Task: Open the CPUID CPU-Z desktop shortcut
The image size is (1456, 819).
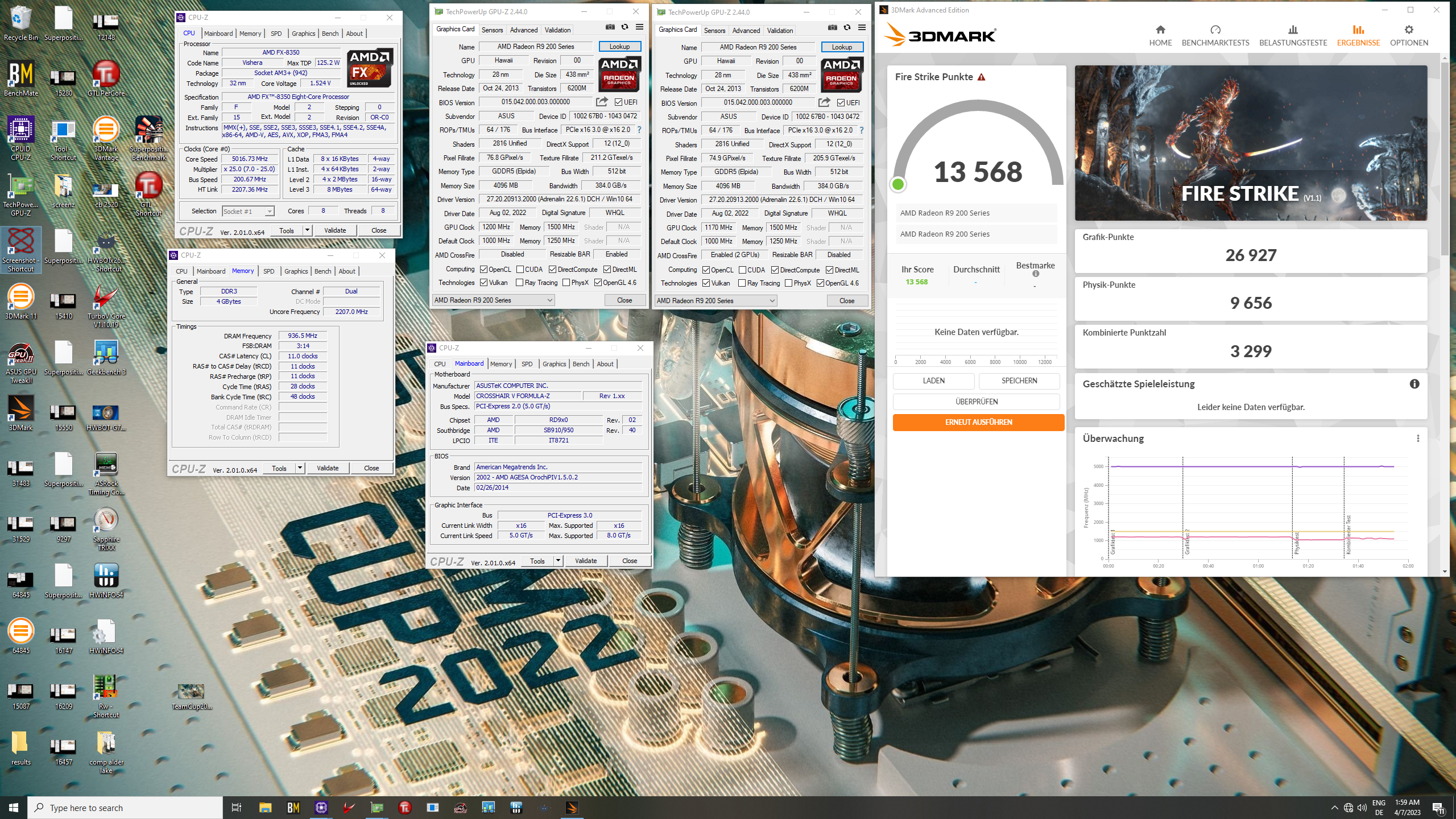Action: click(x=20, y=138)
